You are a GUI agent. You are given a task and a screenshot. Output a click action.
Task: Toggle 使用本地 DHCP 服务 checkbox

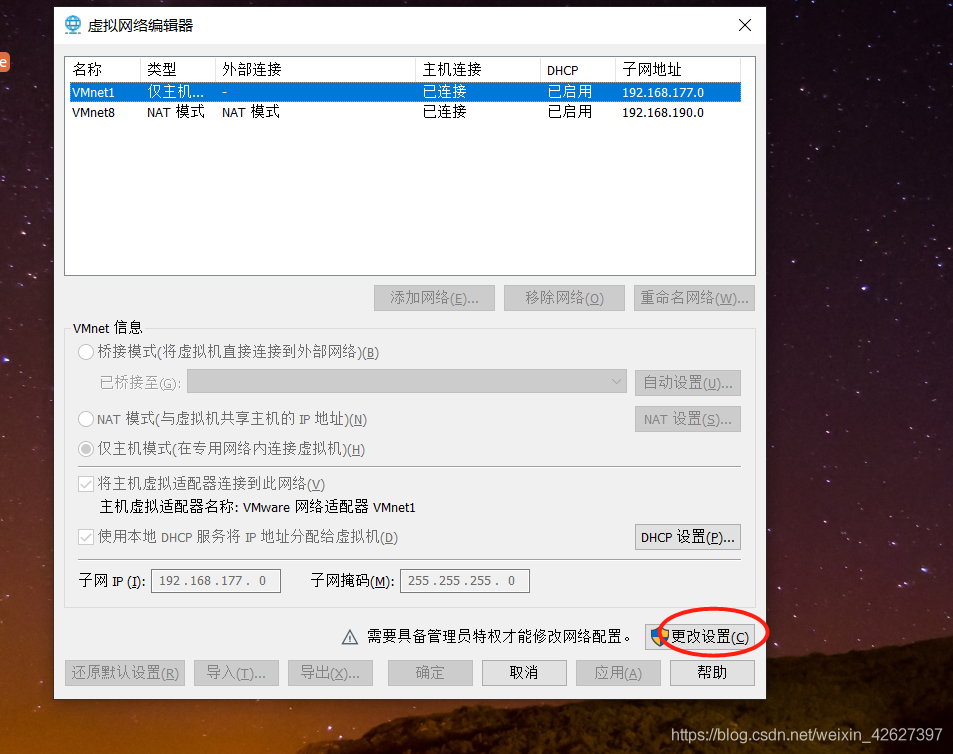(x=86, y=537)
